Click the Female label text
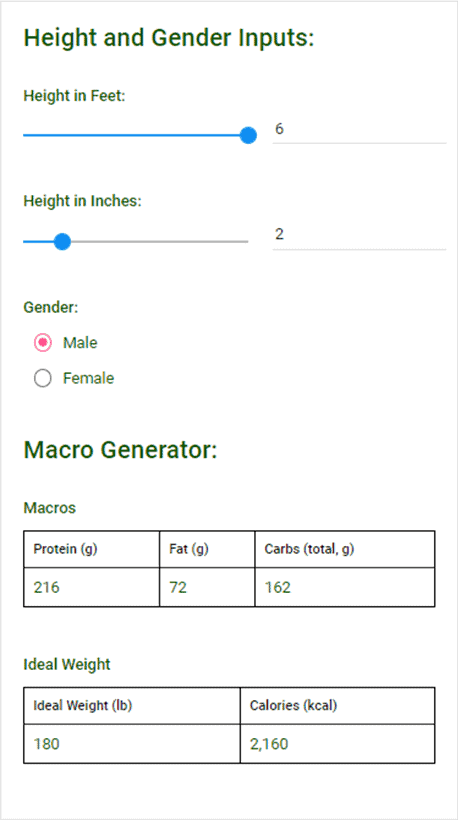458x820 pixels. click(x=88, y=378)
